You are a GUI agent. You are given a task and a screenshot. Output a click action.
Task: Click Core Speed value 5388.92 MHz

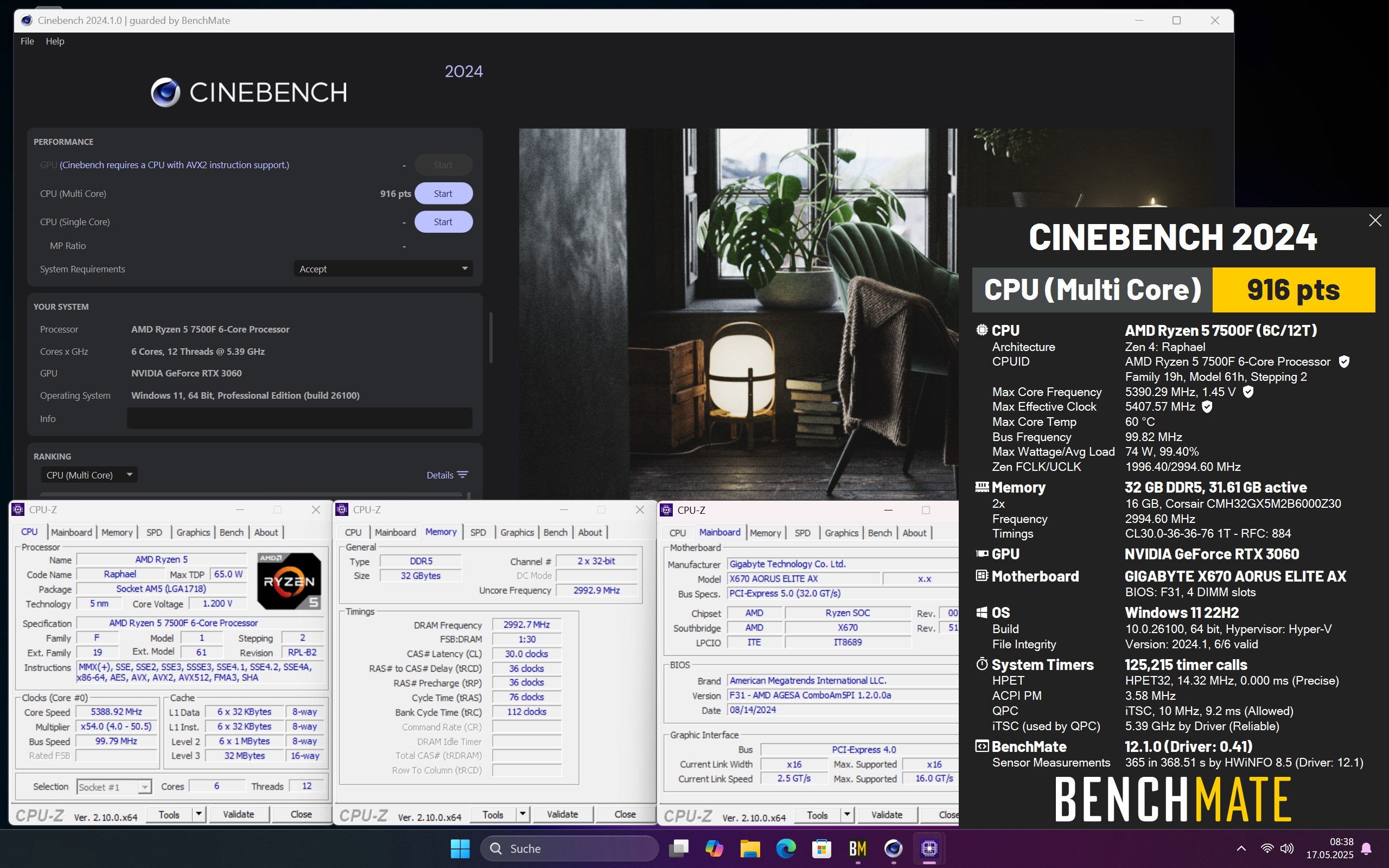tap(117, 711)
